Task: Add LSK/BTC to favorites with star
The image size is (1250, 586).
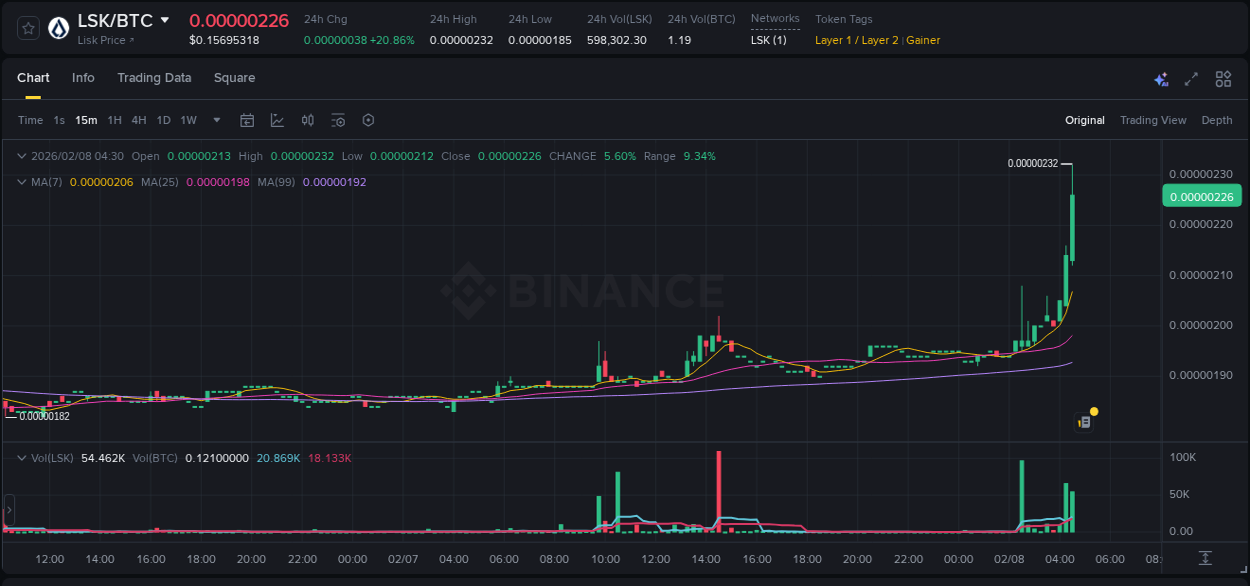Action: coord(28,28)
